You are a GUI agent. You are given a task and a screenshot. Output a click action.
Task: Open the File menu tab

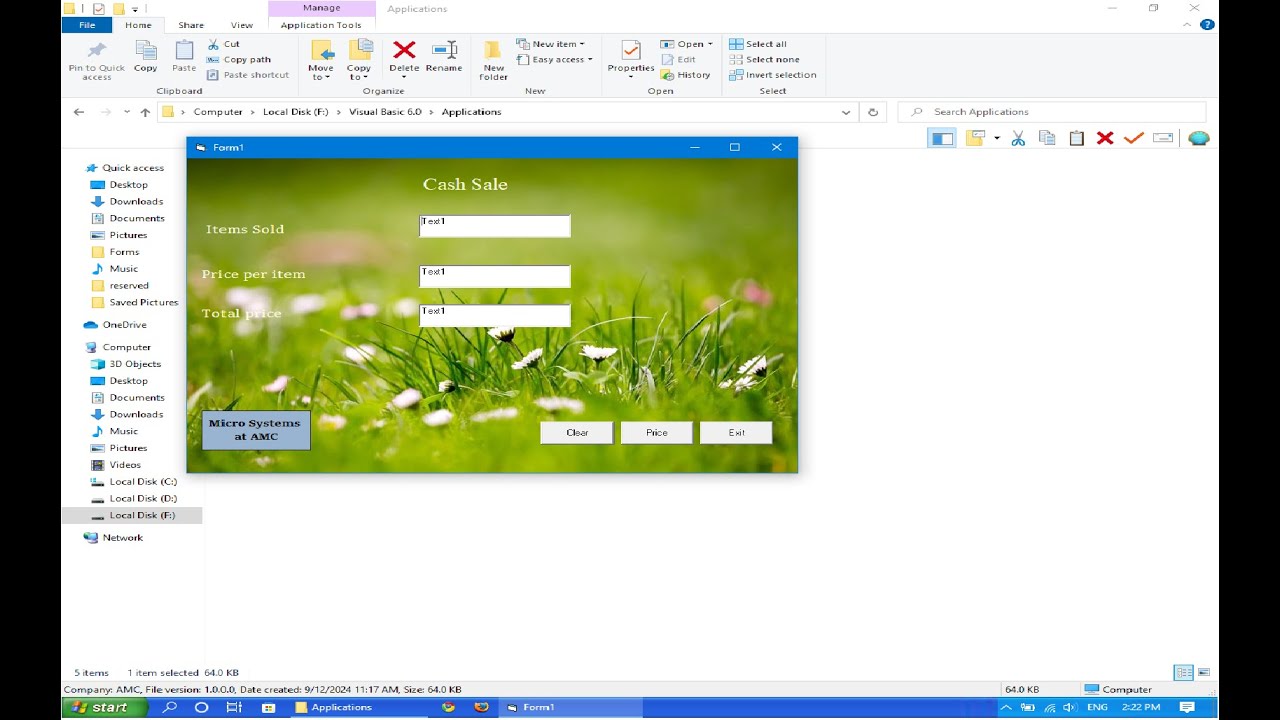pos(87,25)
